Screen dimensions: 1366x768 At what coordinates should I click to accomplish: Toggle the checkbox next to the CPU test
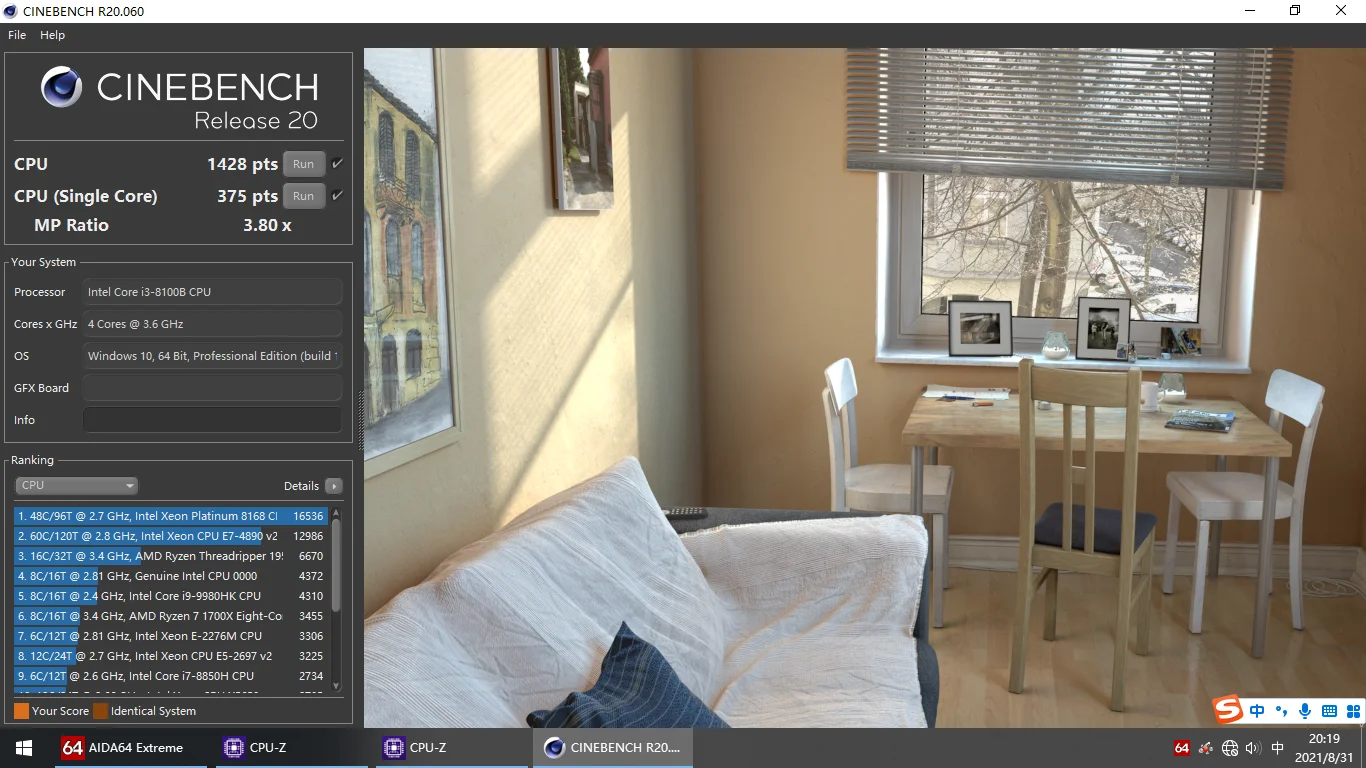click(x=338, y=164)
